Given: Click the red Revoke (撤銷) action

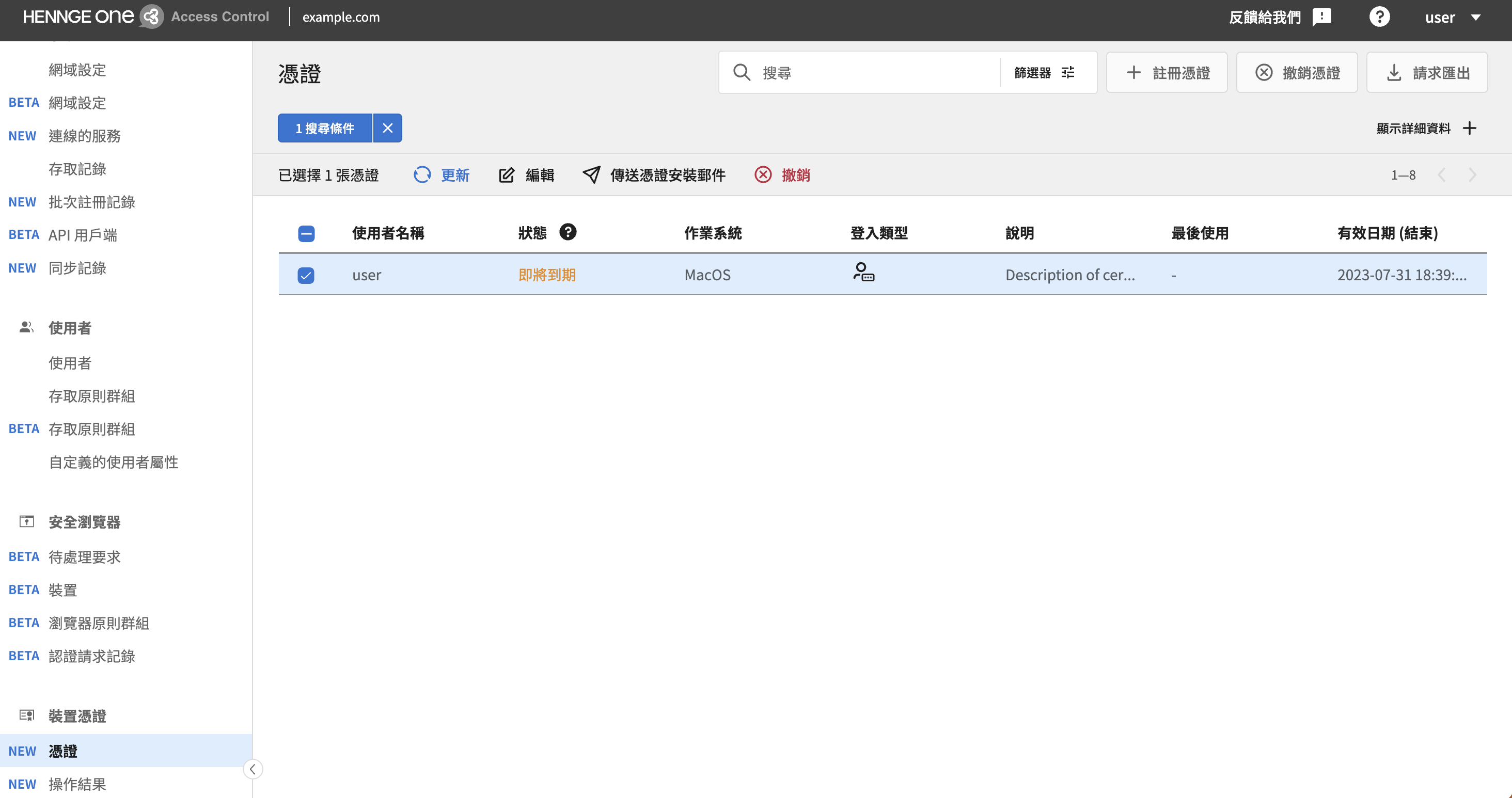Looking at the screenshot, I should (x=782, y=175).
